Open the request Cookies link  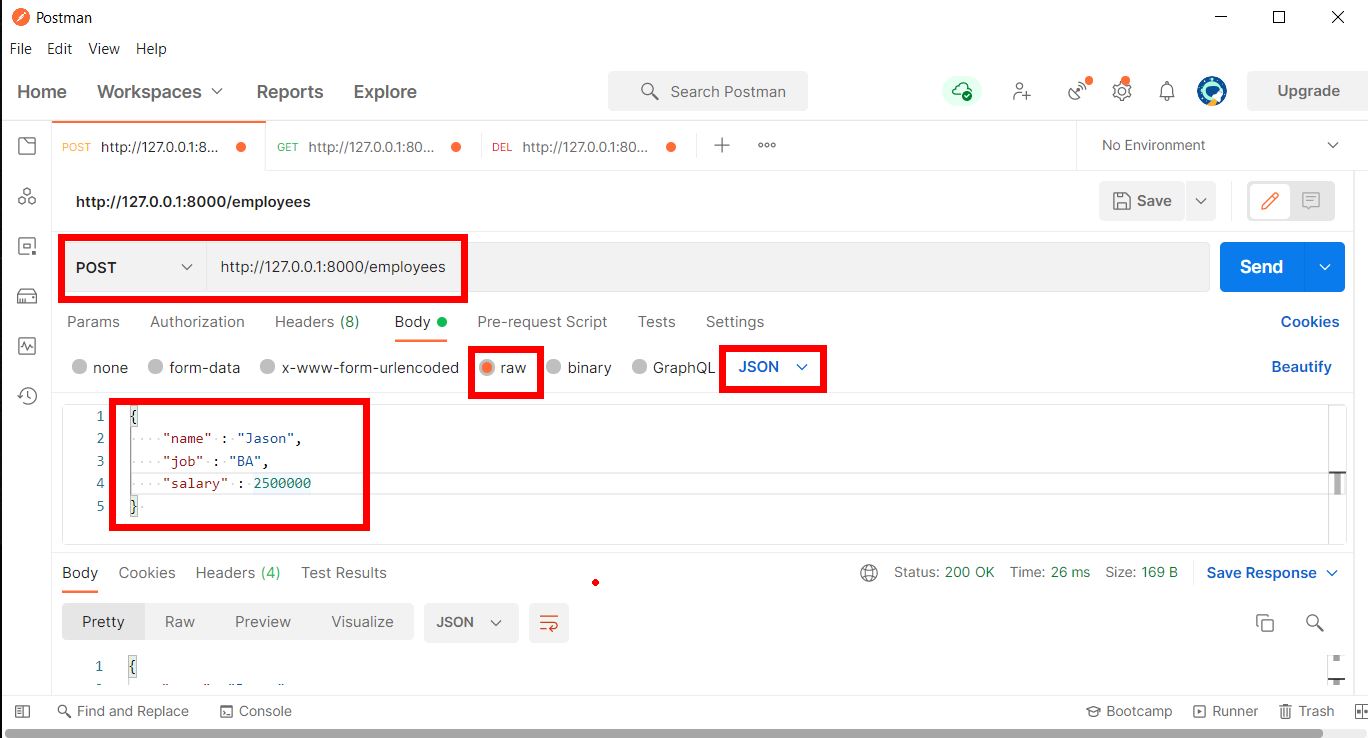(x=1310, y=322)
